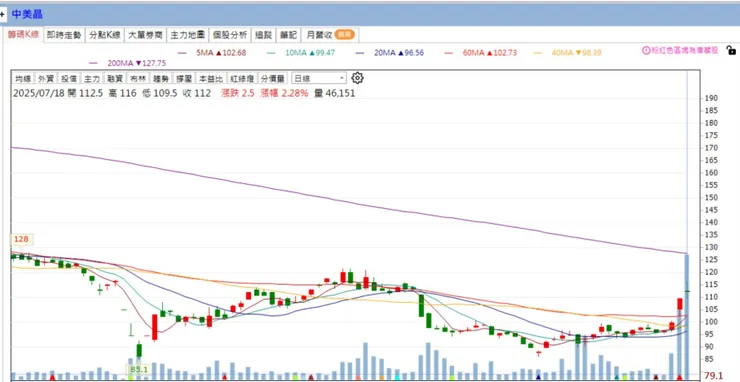
Task: Open the 分點K線 tab
Action: pos(105,35)
